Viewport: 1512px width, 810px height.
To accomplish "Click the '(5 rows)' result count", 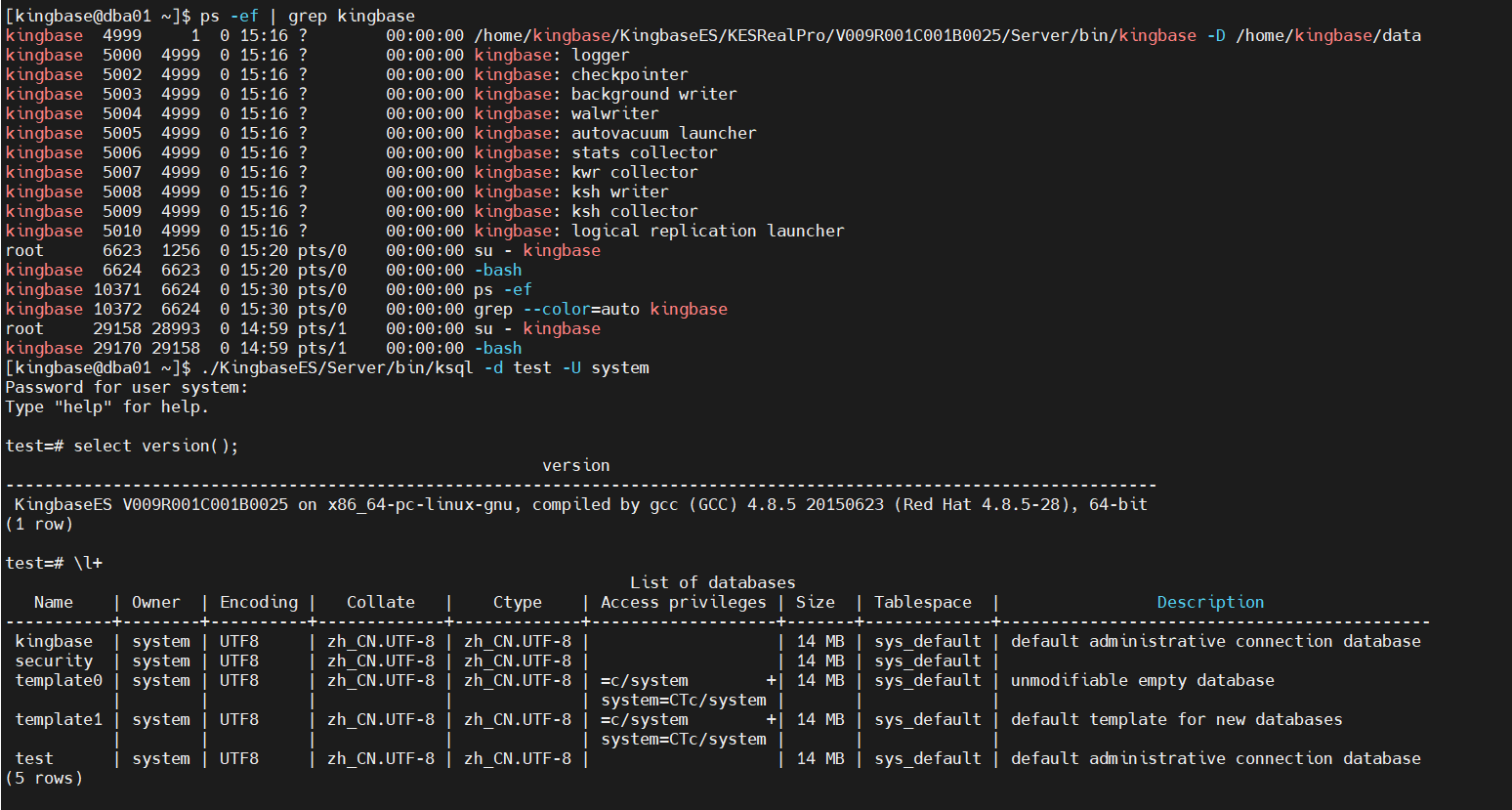I will pos(44,778).
